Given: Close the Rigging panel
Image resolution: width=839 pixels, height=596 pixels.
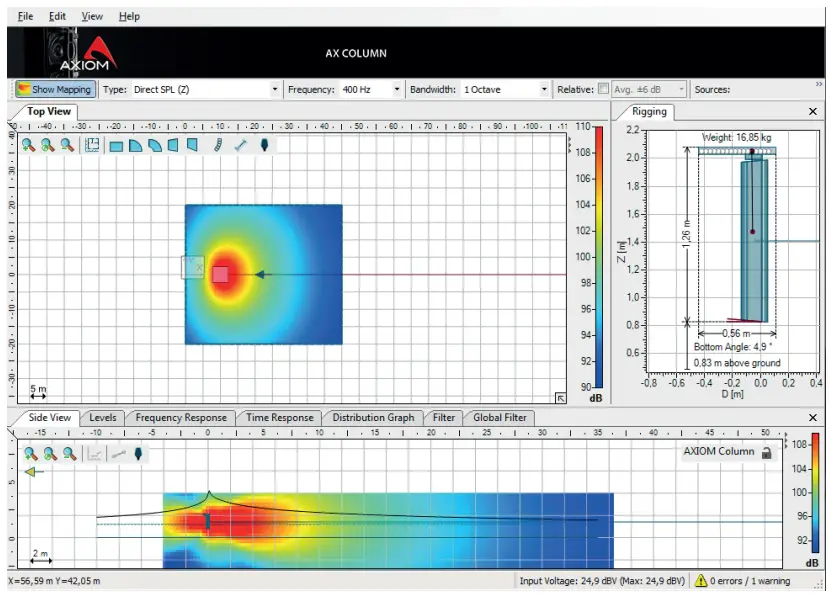Looking at the screenshot, I should [x=813, y=111].
